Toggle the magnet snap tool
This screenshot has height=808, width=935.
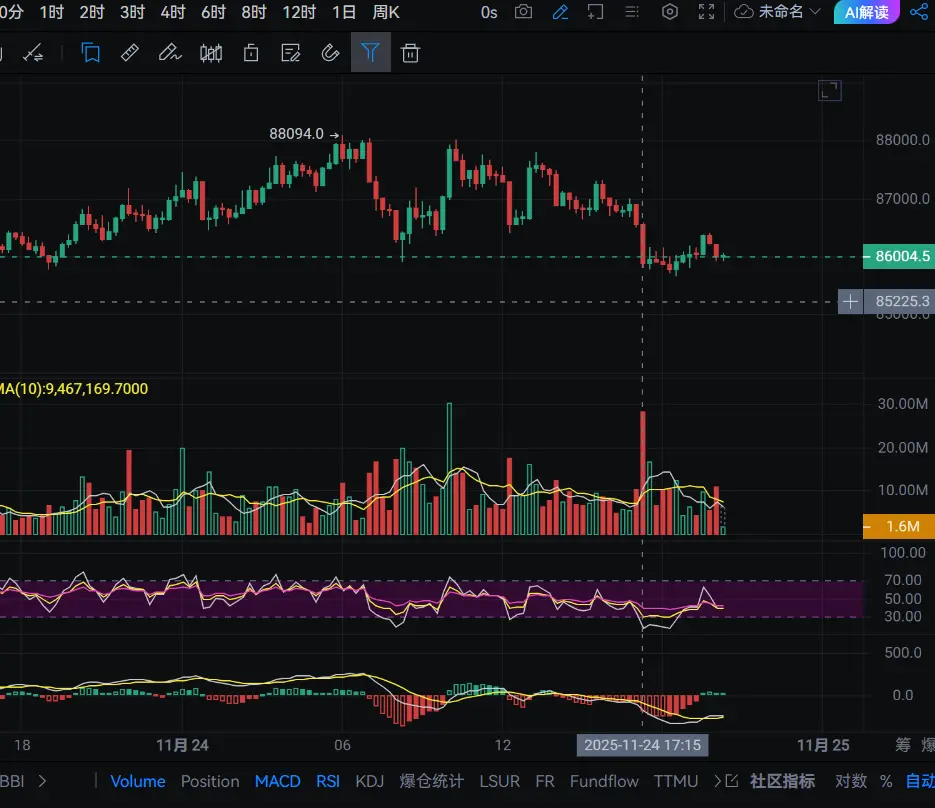point(330,53)
